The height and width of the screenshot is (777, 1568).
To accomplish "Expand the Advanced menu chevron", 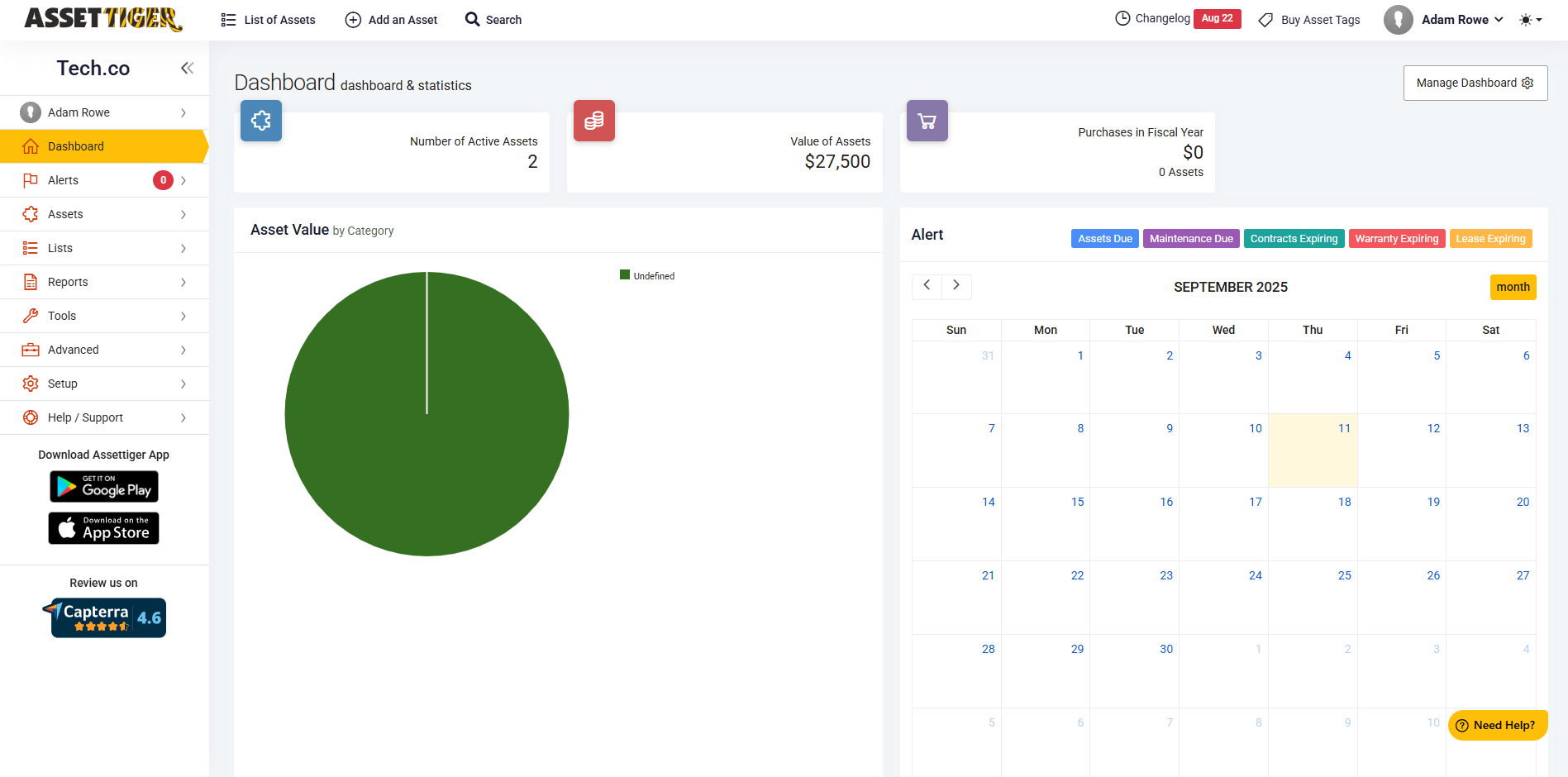I will tap(183, 350).
